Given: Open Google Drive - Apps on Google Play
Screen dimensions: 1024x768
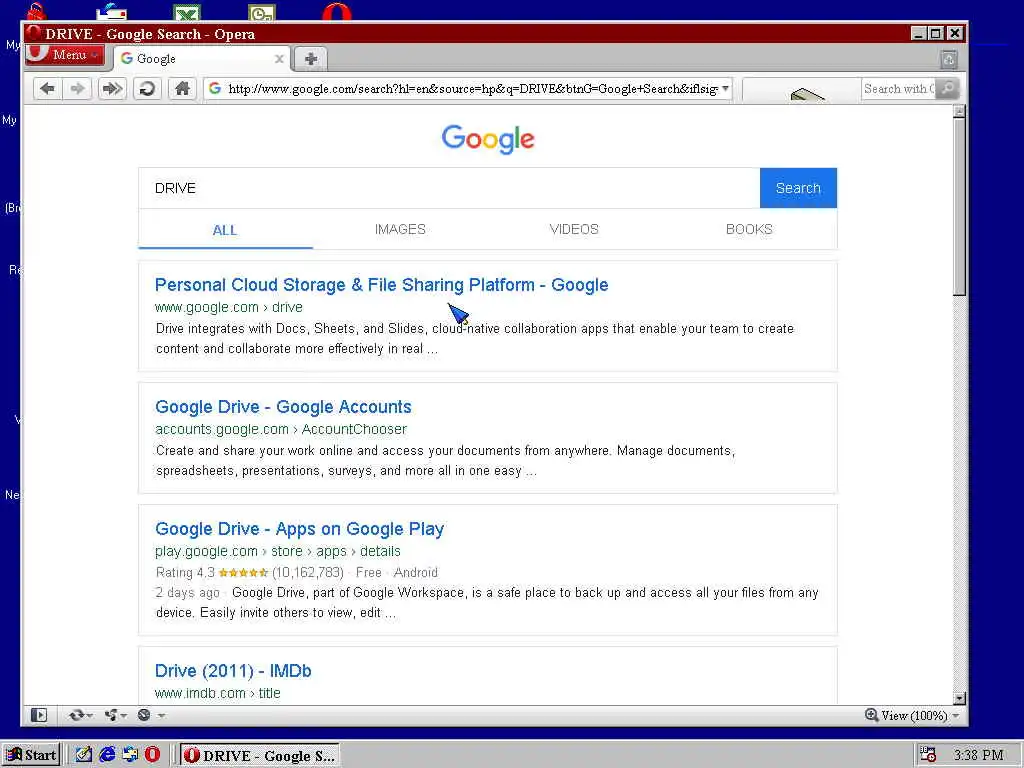Looking at the screenshot, I should [299, 529].
